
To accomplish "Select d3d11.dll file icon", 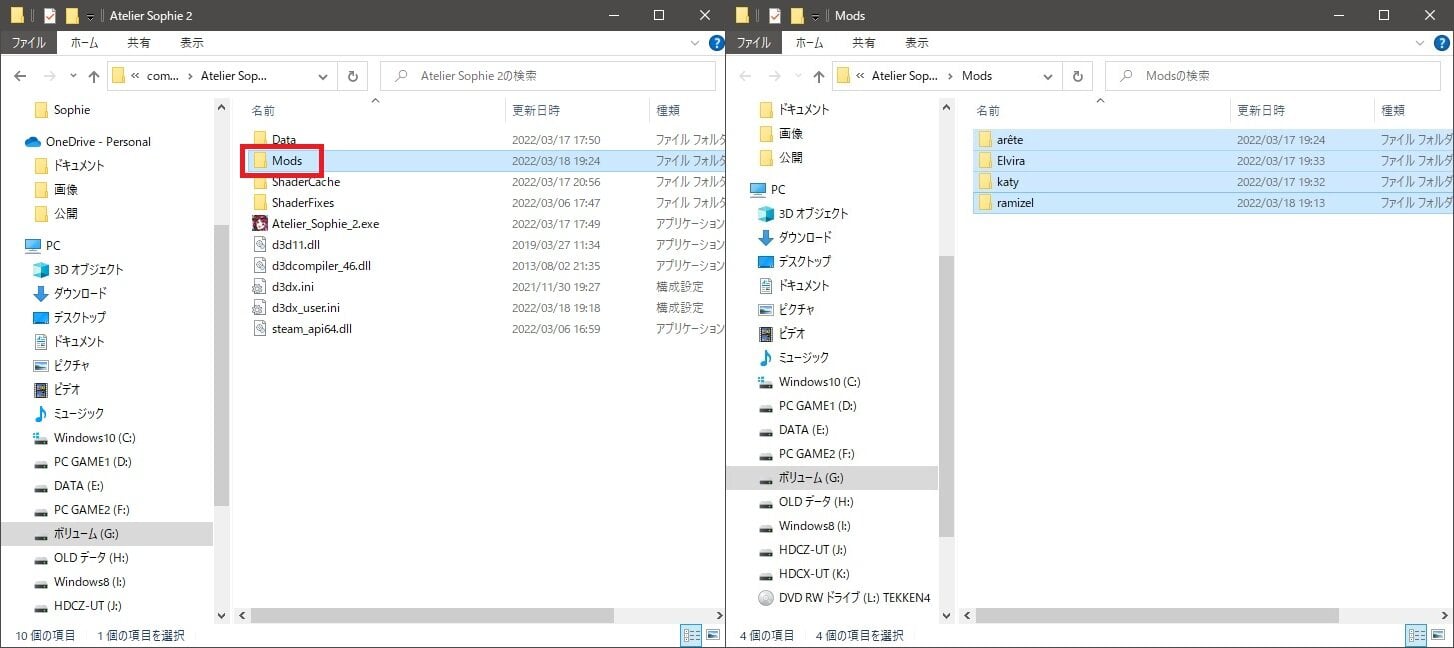I will point(260,245).
